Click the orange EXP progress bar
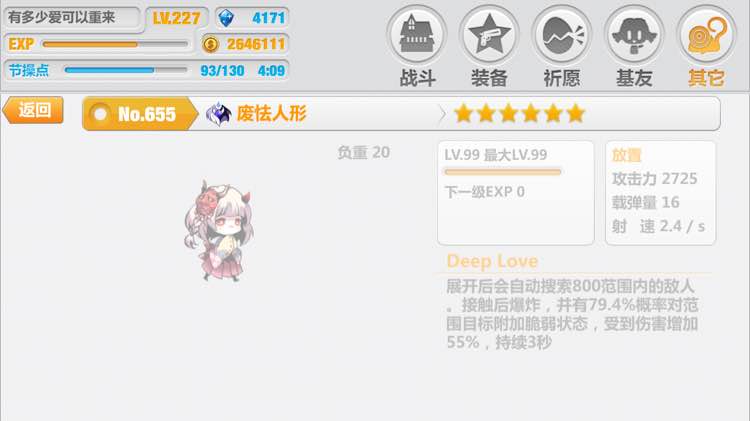The image size is (750, 421). (x=115, y=44)
